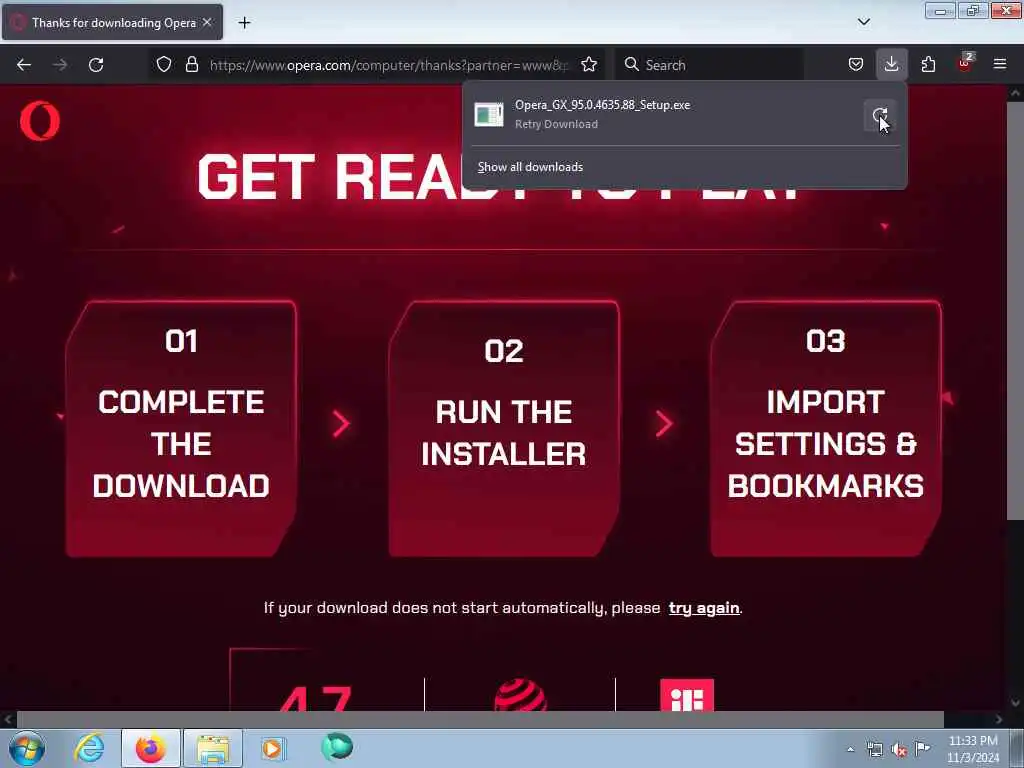This screenshot has width=1024, height=768.
Task: Toggle the downloads panel button
Action: point(891,65)
